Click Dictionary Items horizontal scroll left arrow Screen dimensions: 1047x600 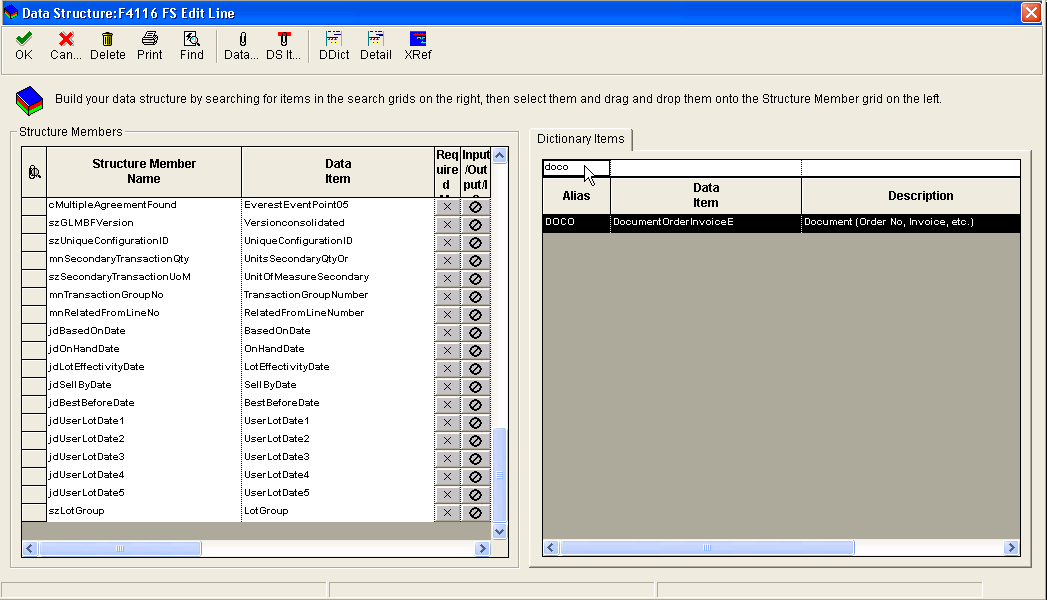coord(551,548)
